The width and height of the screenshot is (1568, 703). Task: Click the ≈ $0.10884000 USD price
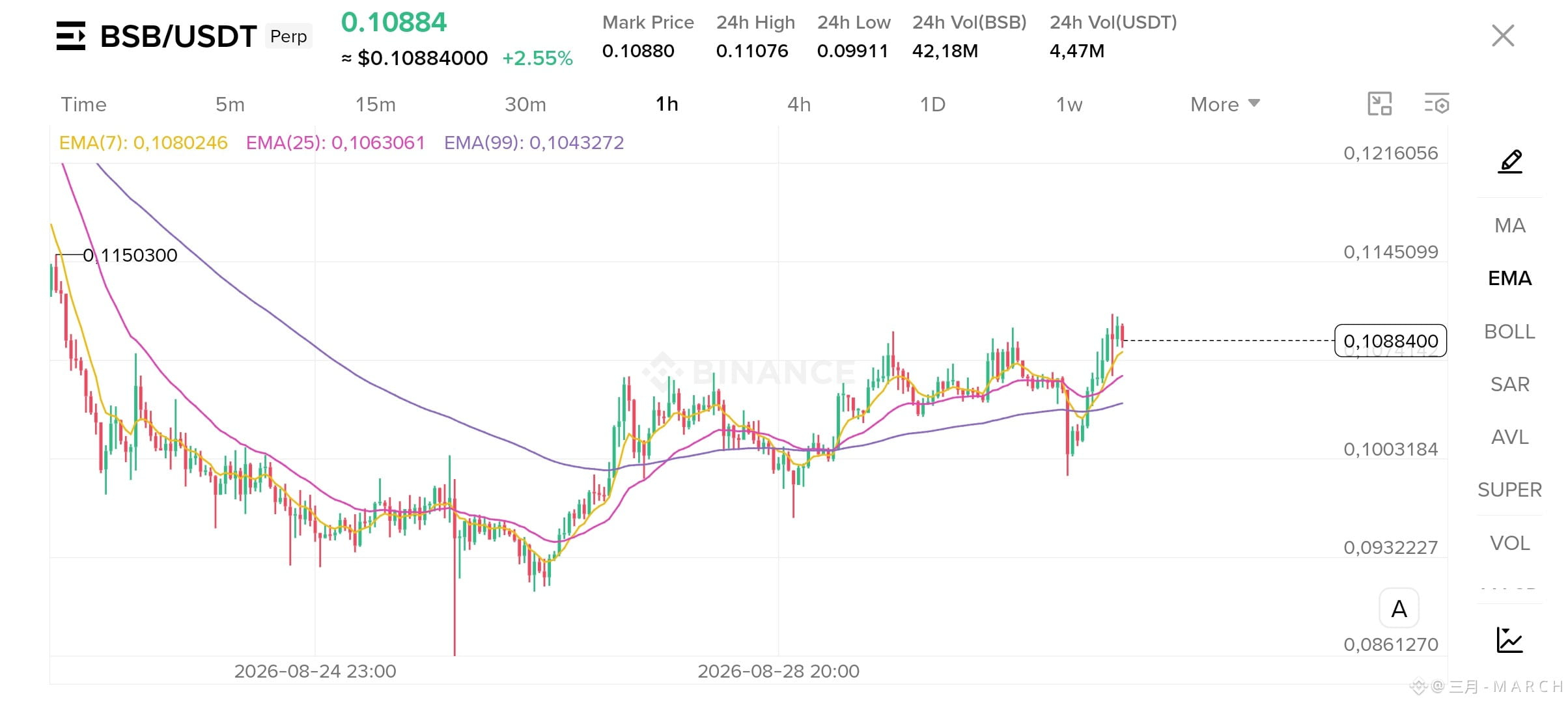point(415,58)
